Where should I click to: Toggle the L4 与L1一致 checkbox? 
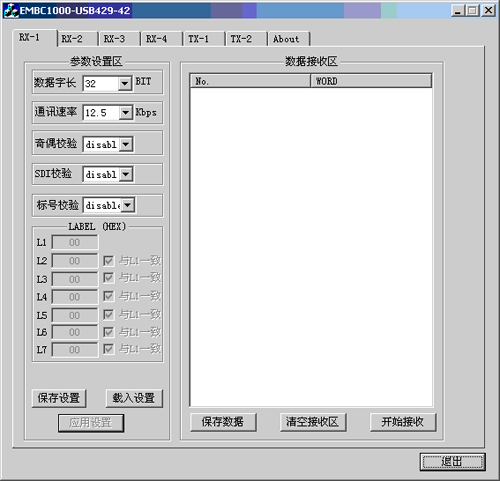tap(108, 296)
